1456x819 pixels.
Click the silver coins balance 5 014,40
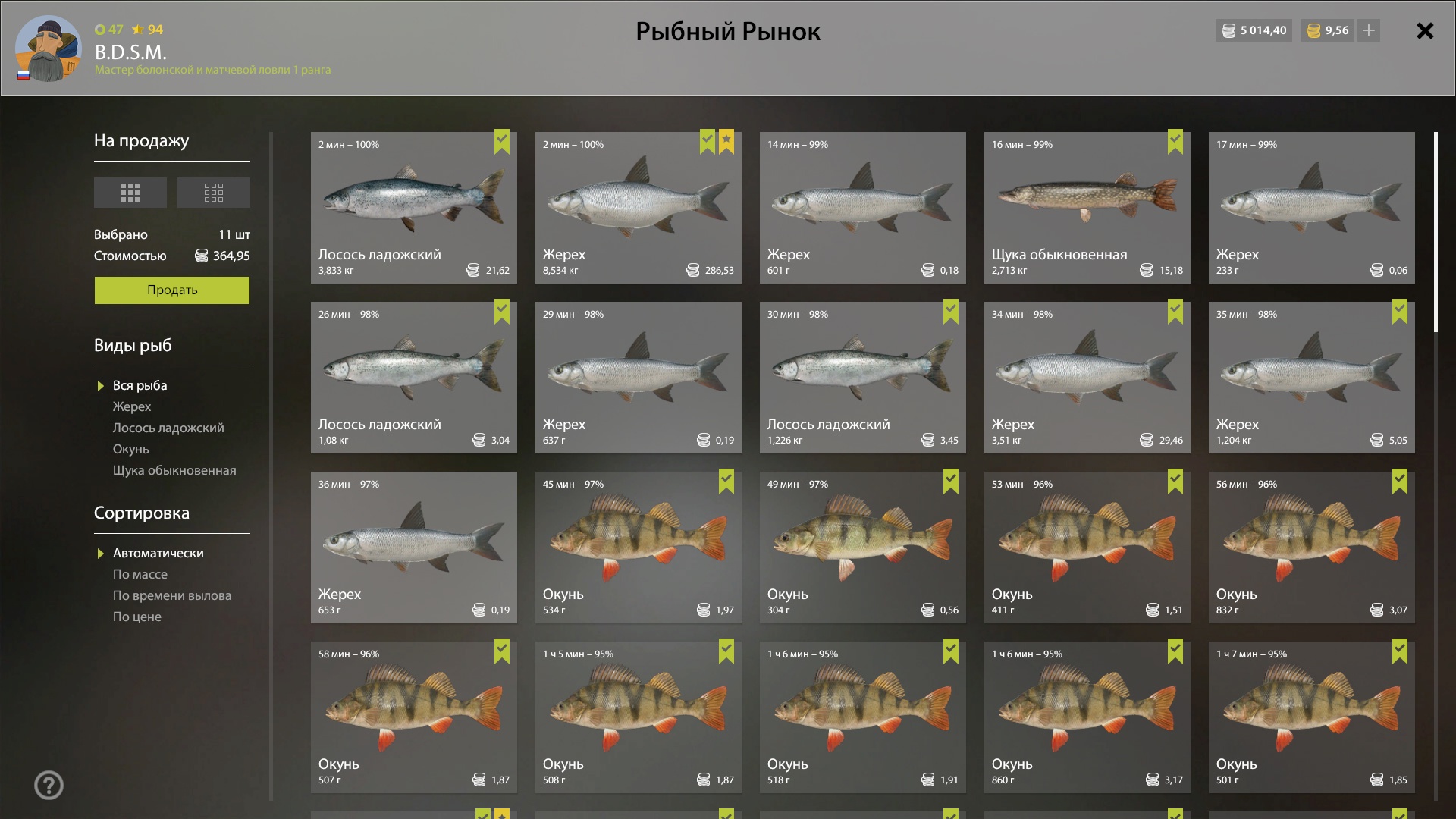1254,30
